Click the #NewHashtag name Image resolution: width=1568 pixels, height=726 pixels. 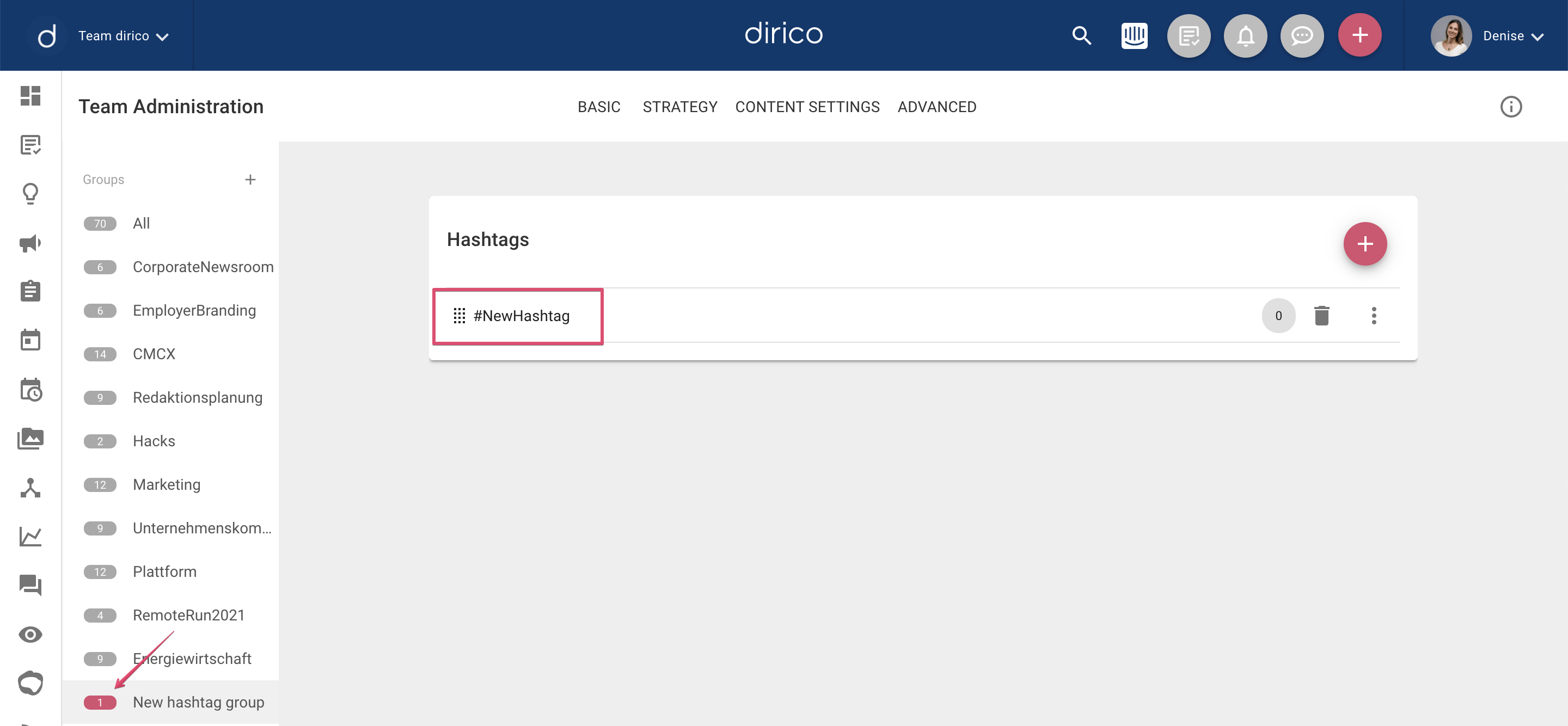pyautogui.click(x=522, y=315)
